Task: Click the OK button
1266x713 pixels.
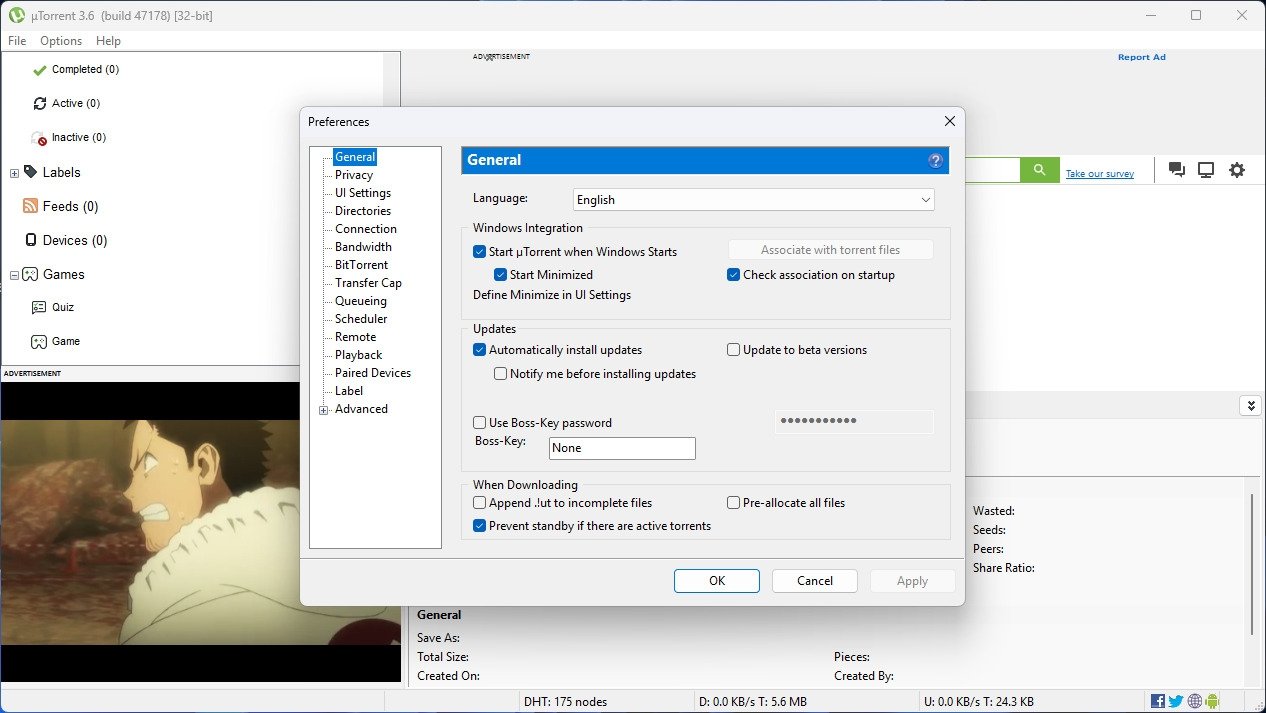Action: pos(716,581)
